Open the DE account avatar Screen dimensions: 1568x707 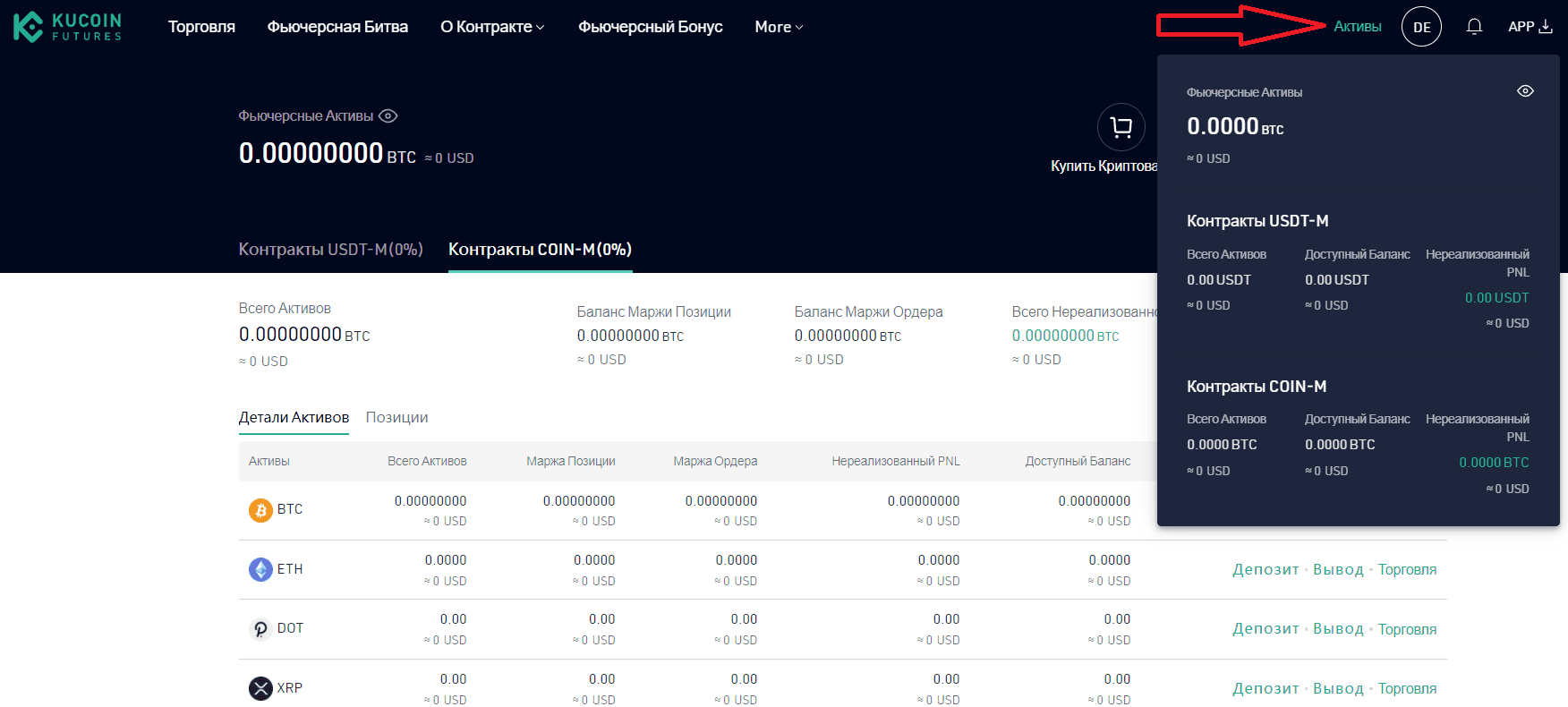pos(1421,27)
